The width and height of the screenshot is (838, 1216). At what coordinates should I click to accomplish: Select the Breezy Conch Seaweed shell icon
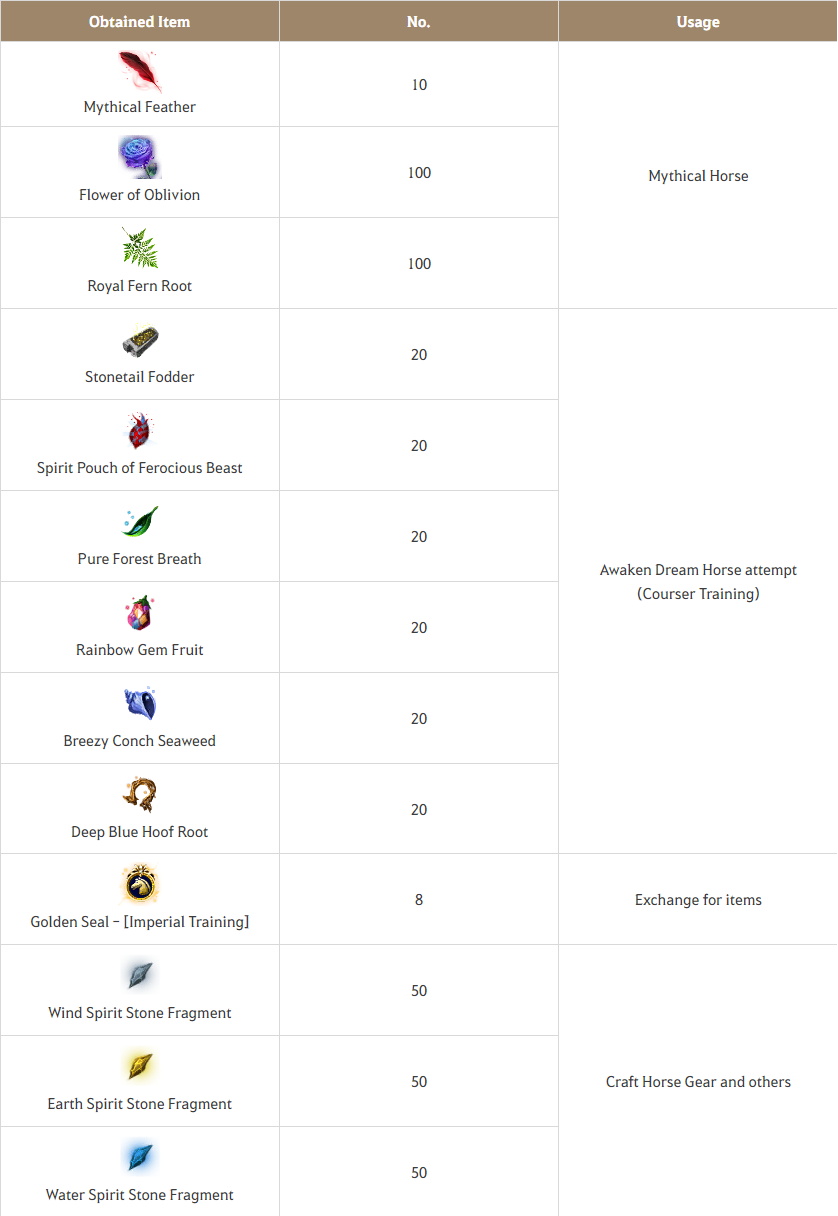pos(140,704)
